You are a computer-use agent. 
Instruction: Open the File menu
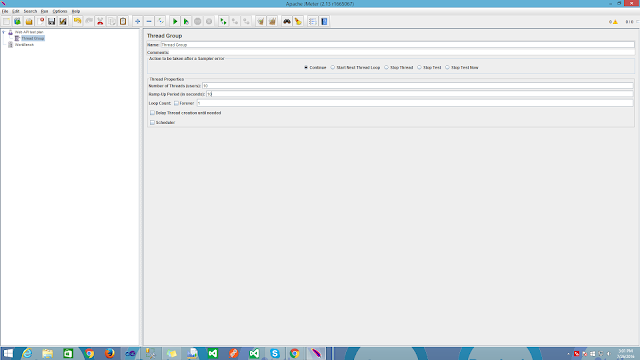pos(5,11)
